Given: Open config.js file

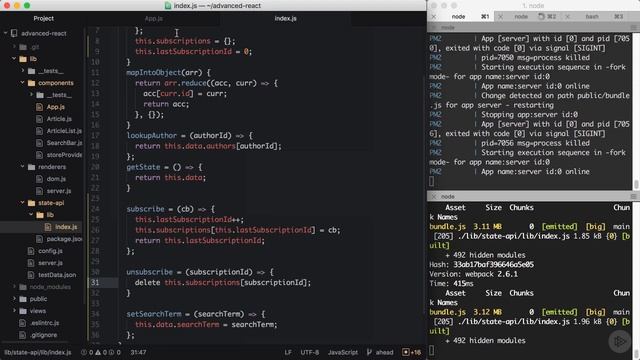Looking at the screenshot, I should click(x=50, y=251).
